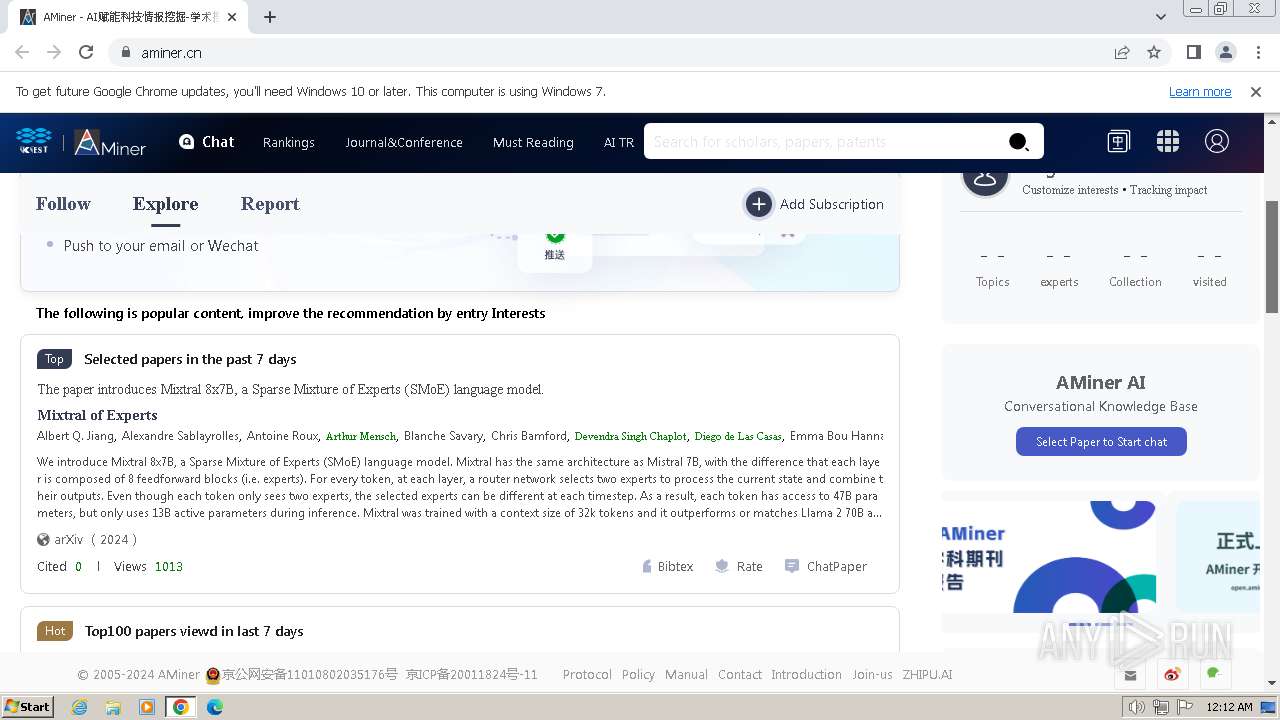Click the Add Subscription plus icon
The height and width of the screenshot is (720, 1280).
759,204
